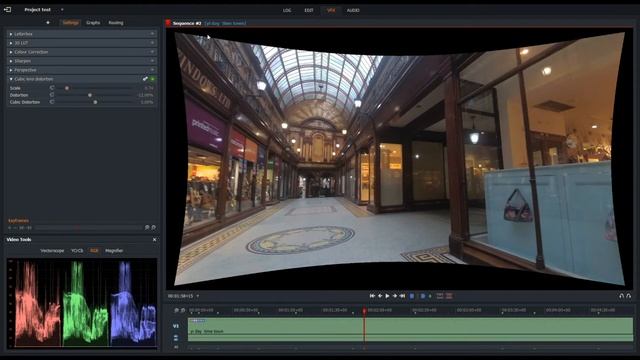Toggle the Perspective effect enable light
Screen dimensions: 640x360
pyautogui.click(x=152, y=70)
